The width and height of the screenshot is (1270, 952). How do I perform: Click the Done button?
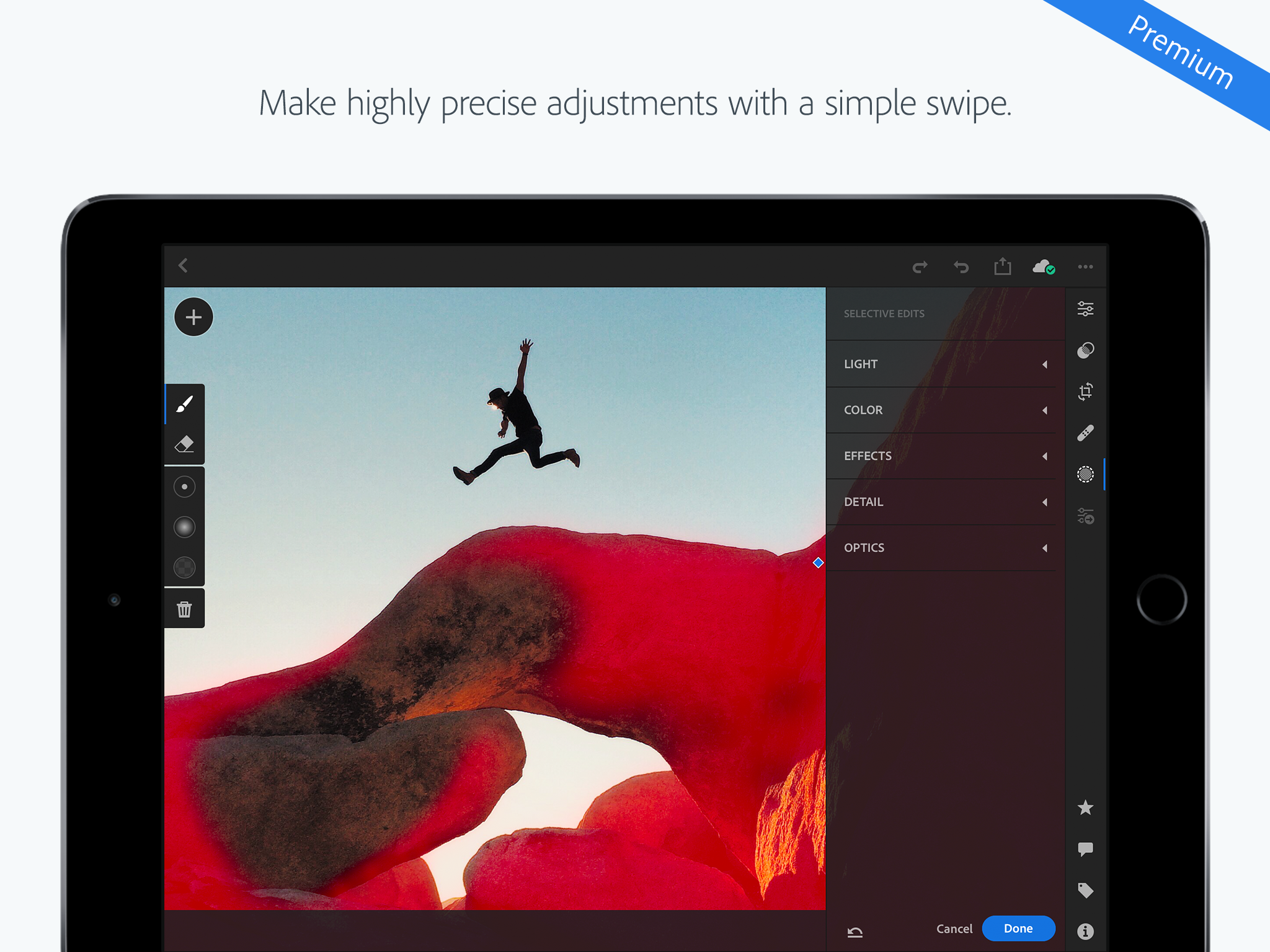[1018, 928]
